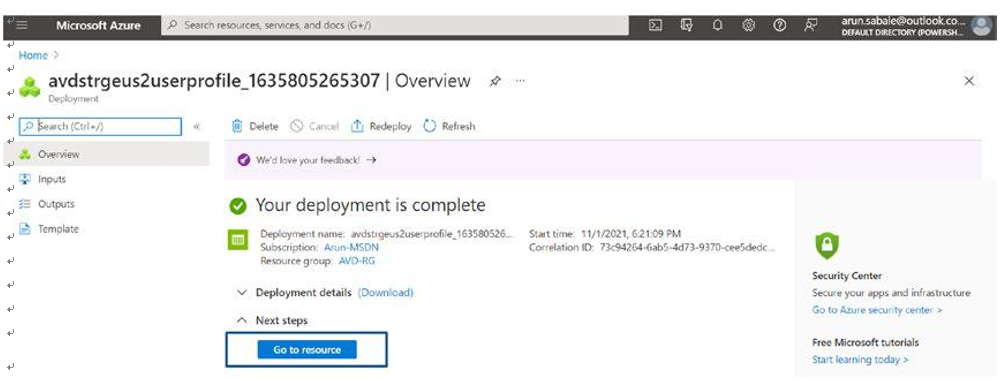The image size is (1000, 381).
Task: Click the deployment cubes icon beside title
Action: tap(29, 86)
